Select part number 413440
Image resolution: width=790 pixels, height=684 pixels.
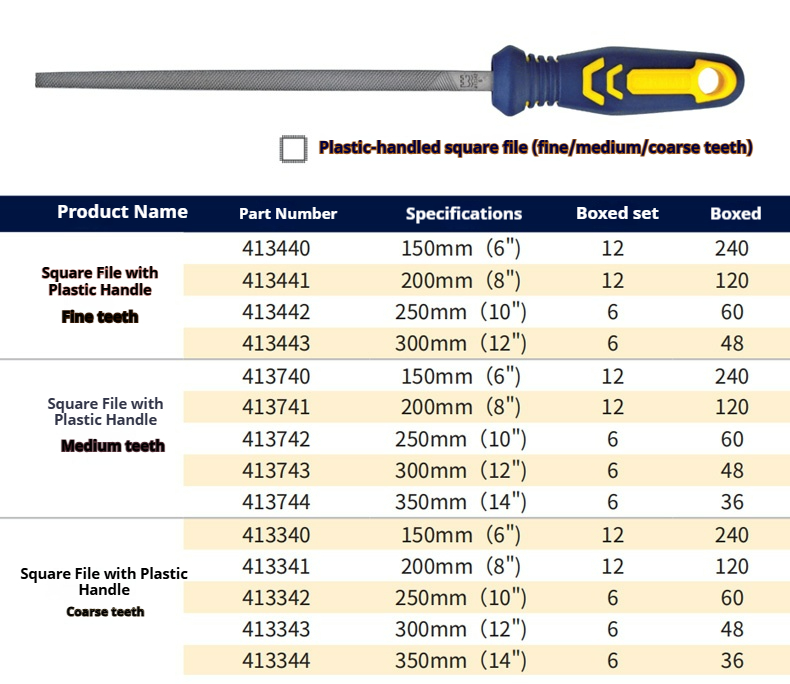tap(276, 249)
